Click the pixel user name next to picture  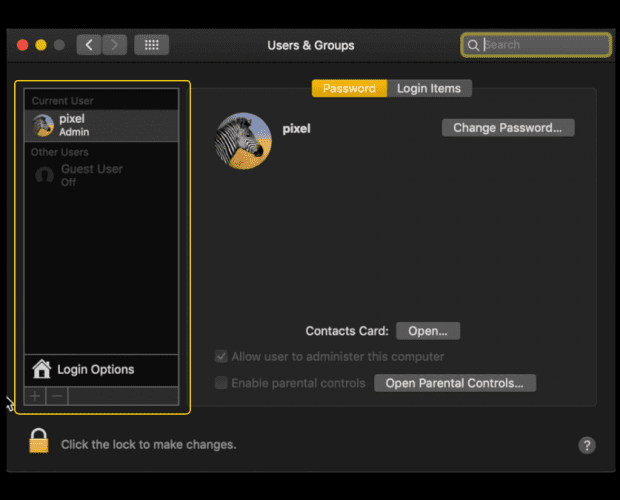click(297, 129)
